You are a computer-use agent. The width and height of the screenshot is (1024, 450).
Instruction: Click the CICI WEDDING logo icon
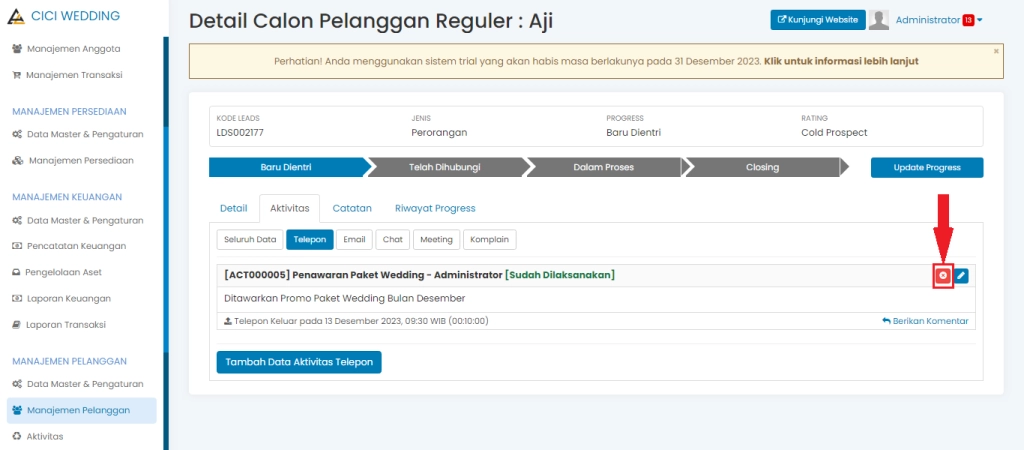coord(14,15)
